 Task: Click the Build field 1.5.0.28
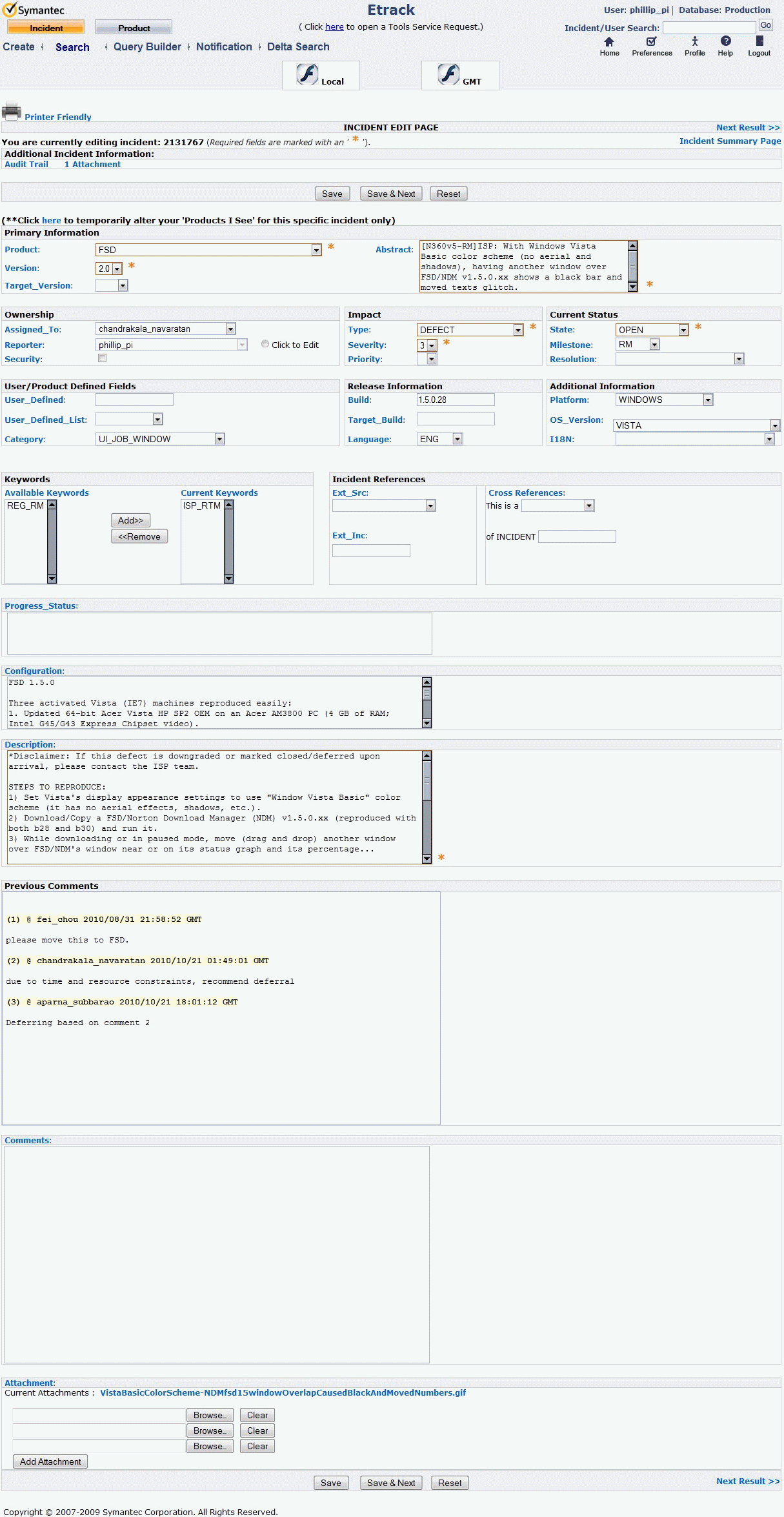456,400
